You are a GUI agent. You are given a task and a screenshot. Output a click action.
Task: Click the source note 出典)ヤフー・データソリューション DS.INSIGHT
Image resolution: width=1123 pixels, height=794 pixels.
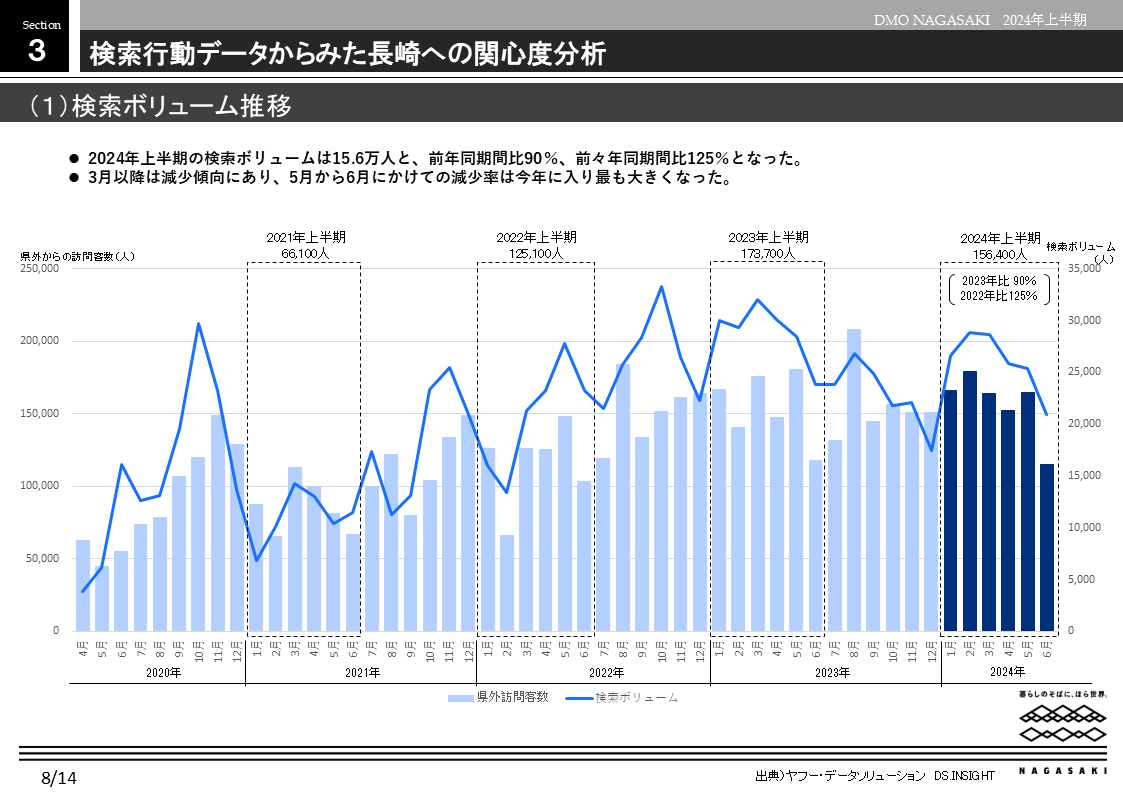tap(874, 776)
